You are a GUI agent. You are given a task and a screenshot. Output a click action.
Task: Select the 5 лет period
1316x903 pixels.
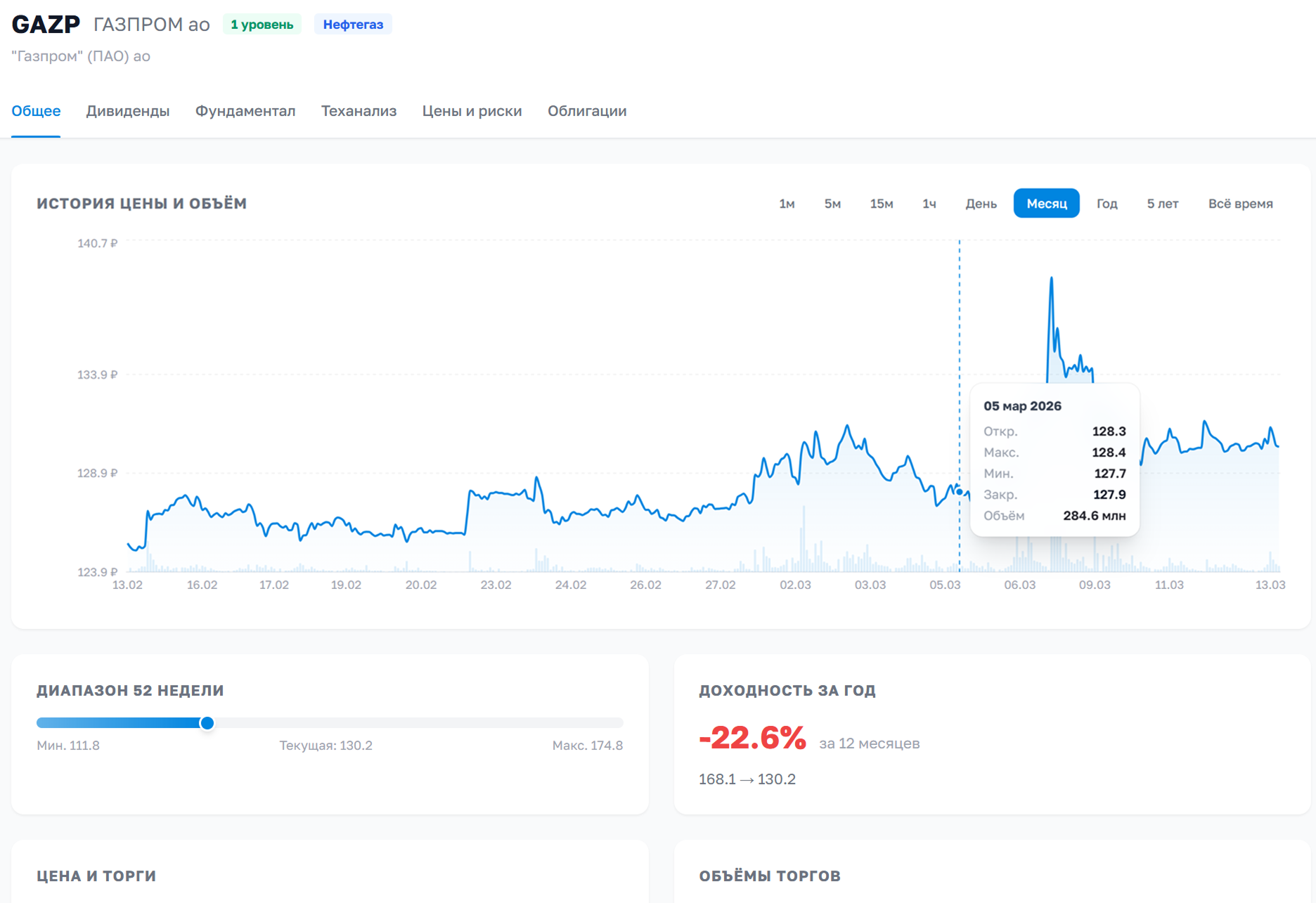coord(1162,204)
